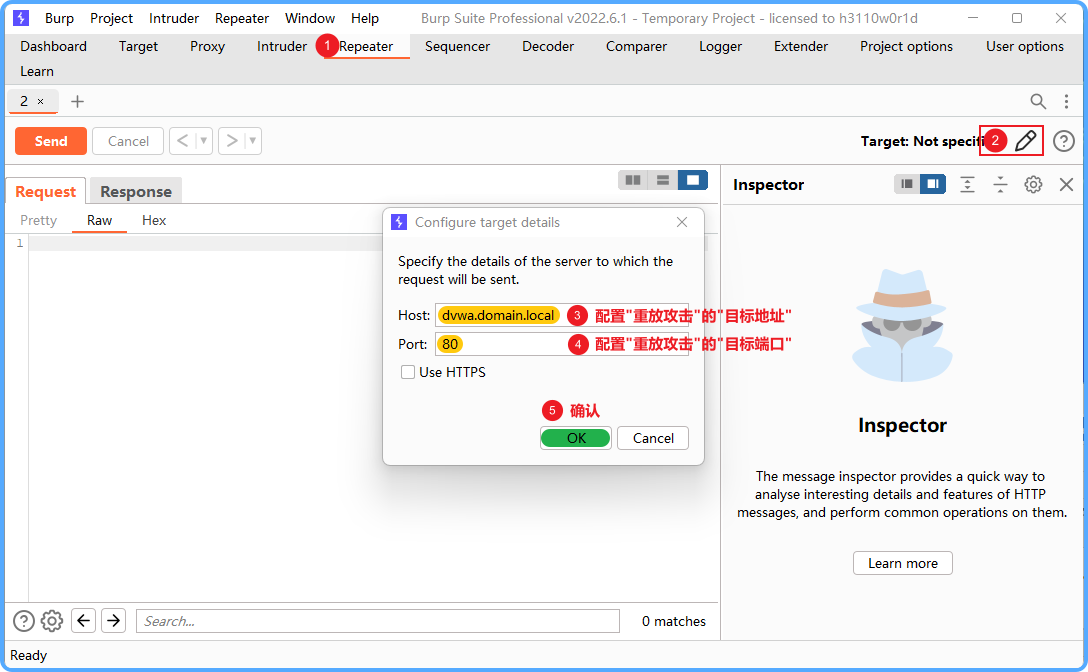Set stacked top-bottom request/response layout
Image resolution: width=1088 pixels, height=672 pixels.
coord(663,180)
